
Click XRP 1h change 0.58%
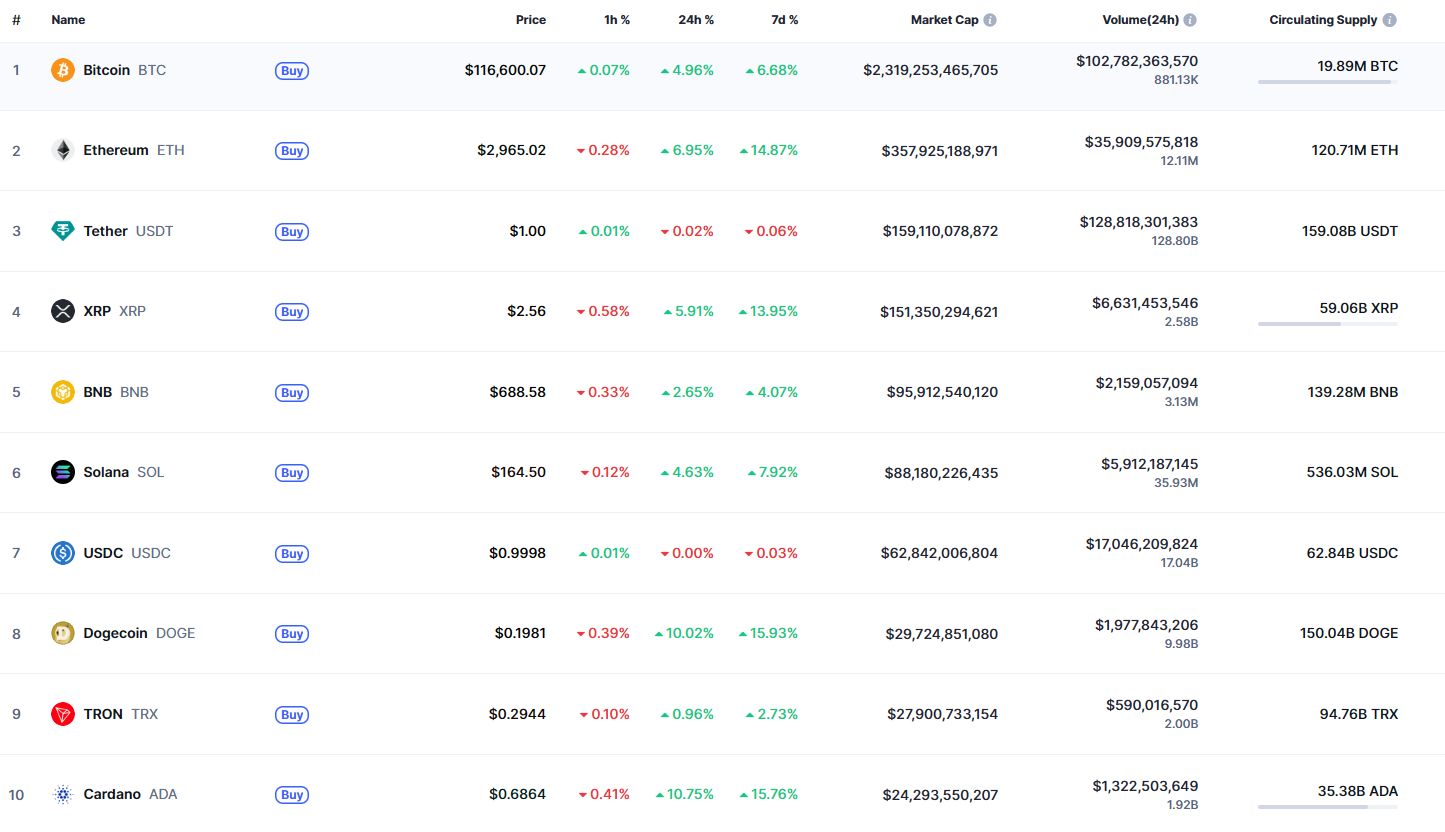(x=603, y=311)
